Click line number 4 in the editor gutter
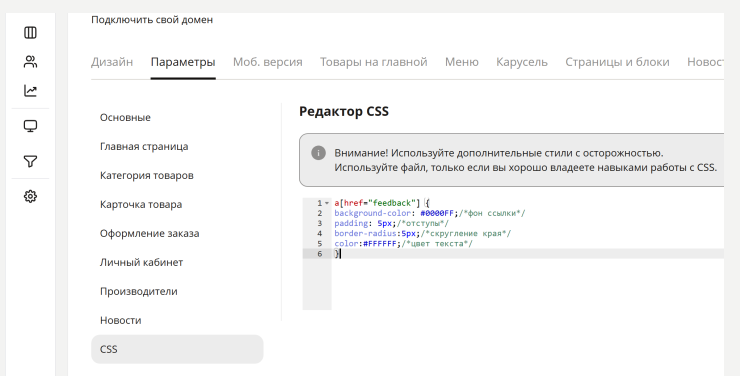The image size is (740, 376). (x=320, y=234)
